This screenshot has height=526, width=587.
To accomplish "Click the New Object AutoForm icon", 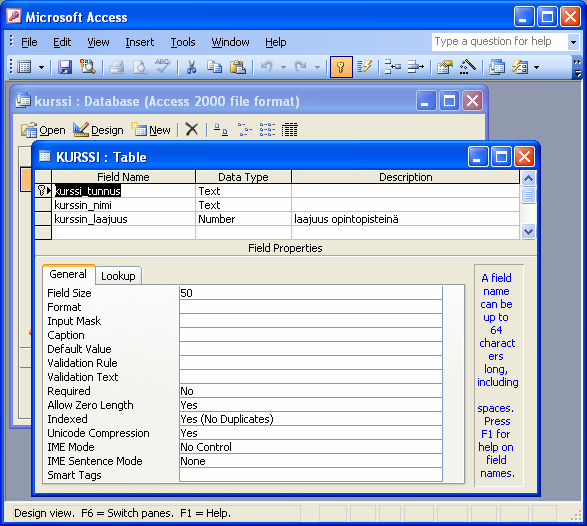I will pyautogui.click(x=520, y=67).
